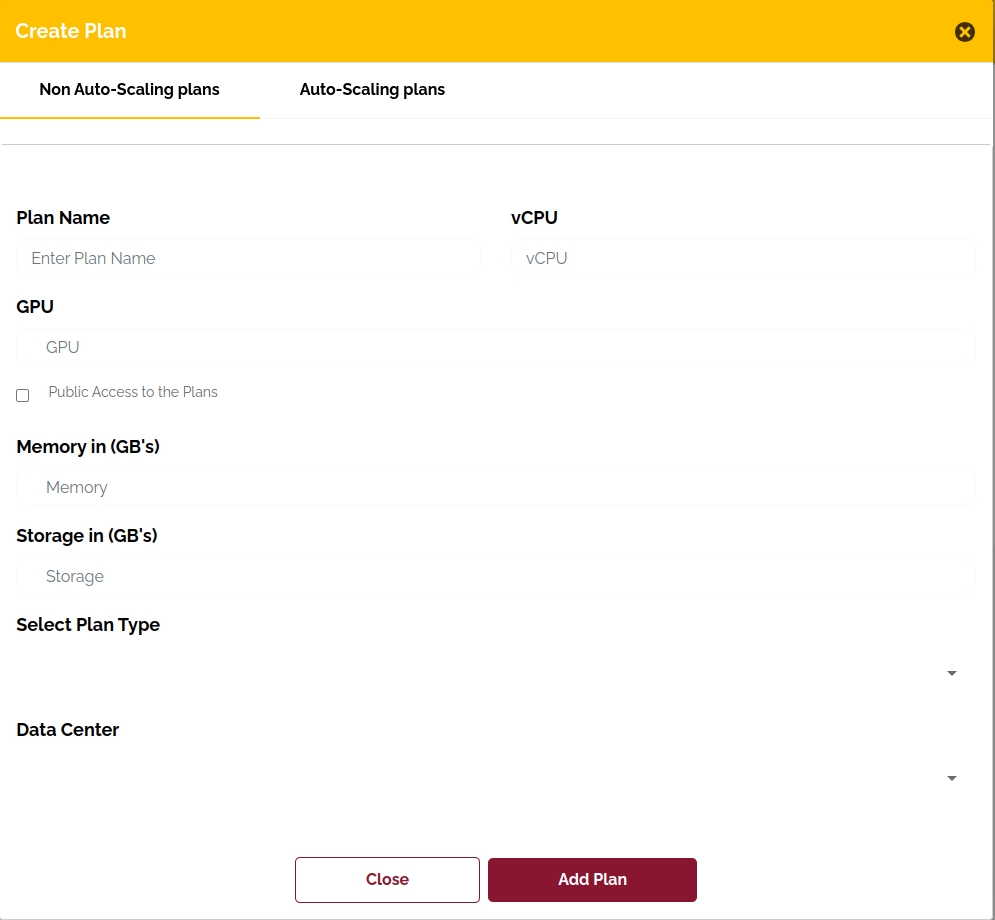
Task: Enable Public Access to the Plans checkbox
Action: tap(23, 395)
